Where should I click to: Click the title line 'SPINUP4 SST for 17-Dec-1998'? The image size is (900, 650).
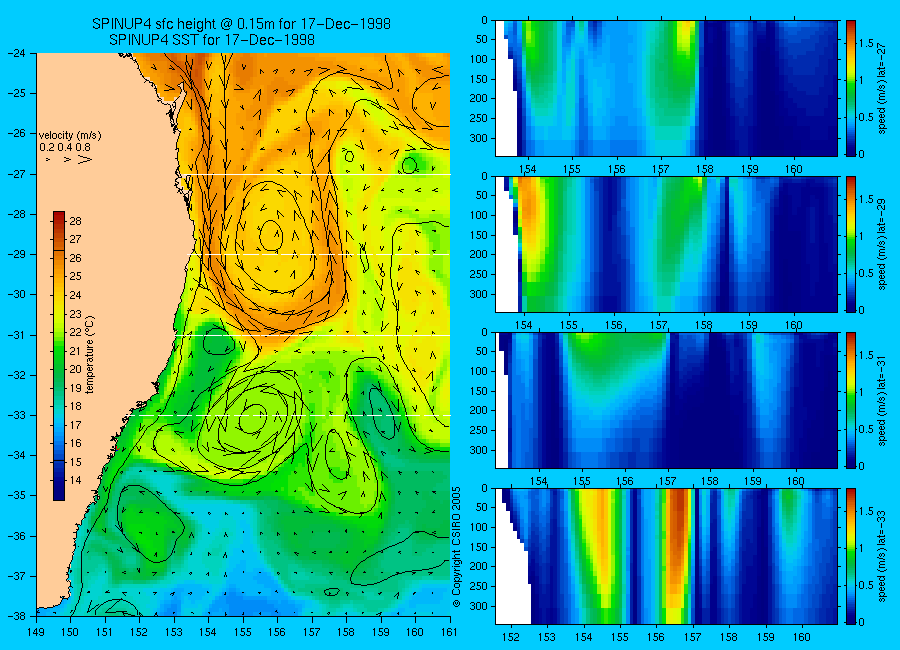tap(212, 40)
